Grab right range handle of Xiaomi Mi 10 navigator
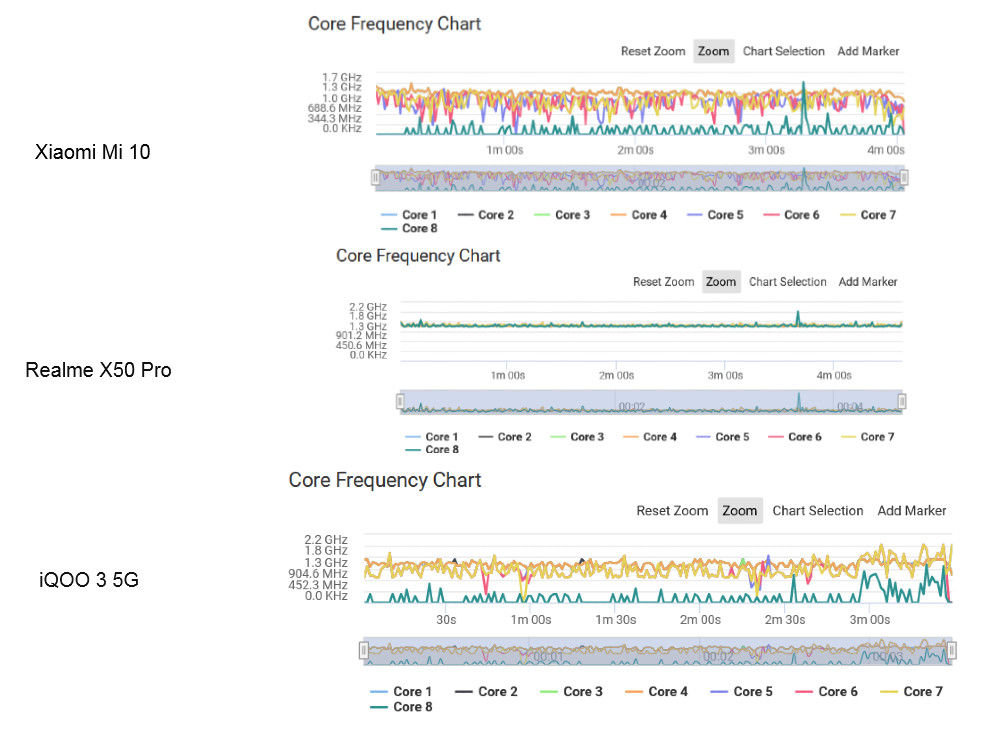 (904, 178)
